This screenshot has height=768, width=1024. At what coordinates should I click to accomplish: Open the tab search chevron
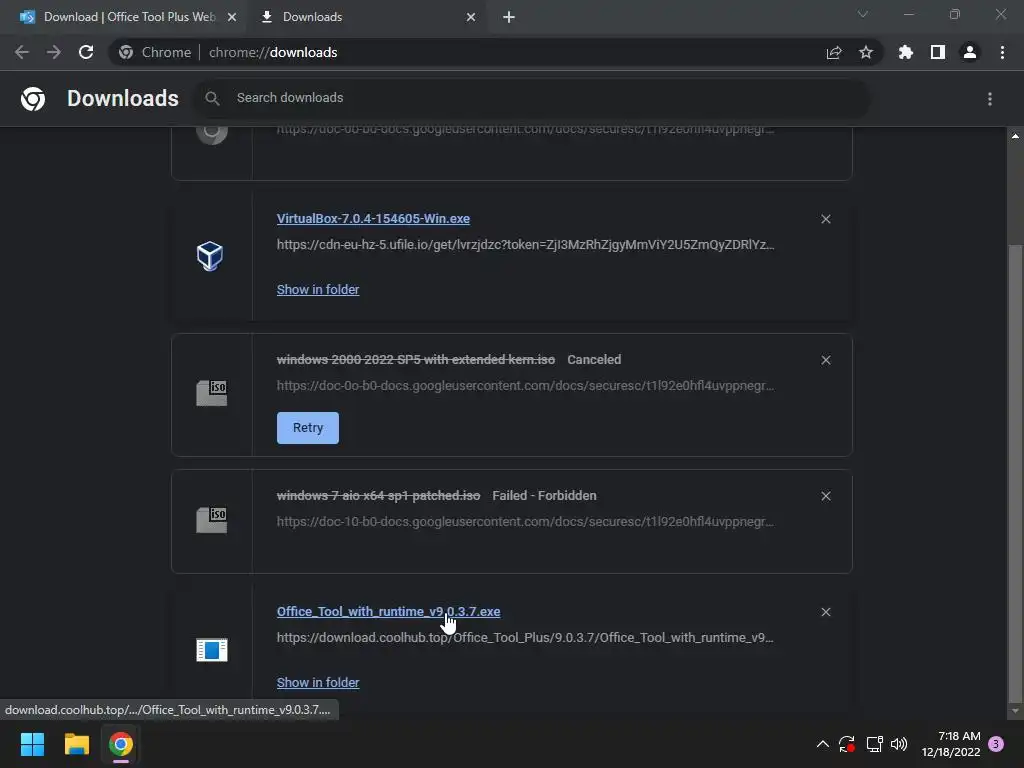[863, 14]
